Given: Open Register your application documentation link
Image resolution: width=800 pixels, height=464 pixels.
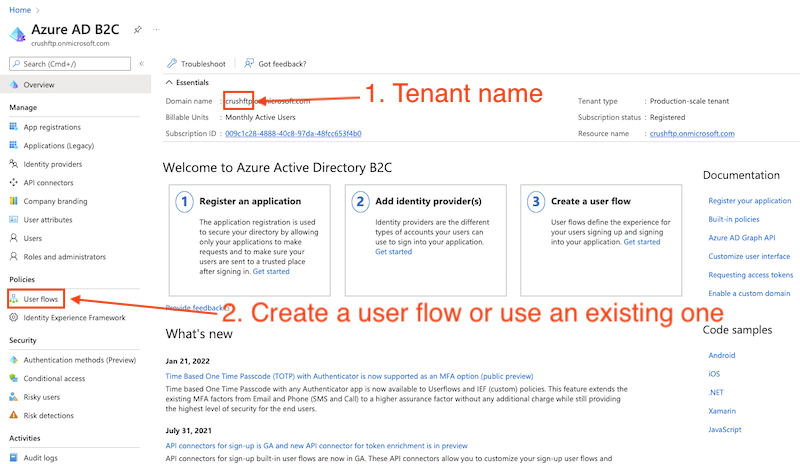Looking at the screenshot, I should (x=749, y=201).
